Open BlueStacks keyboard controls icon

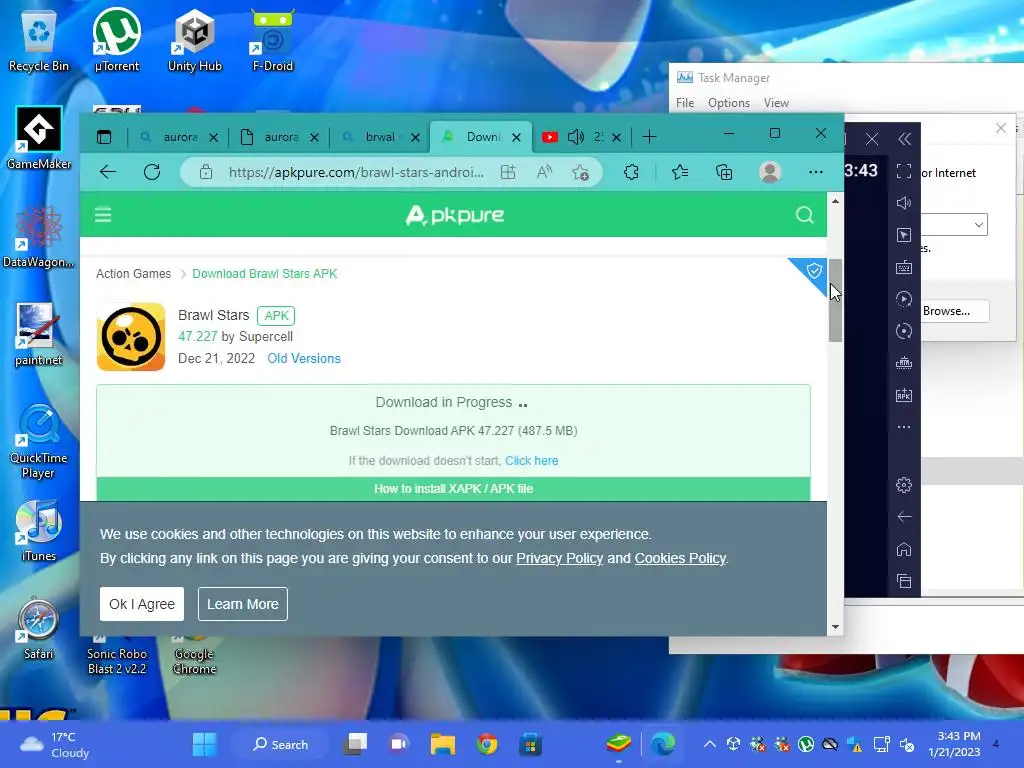(904, 267)
